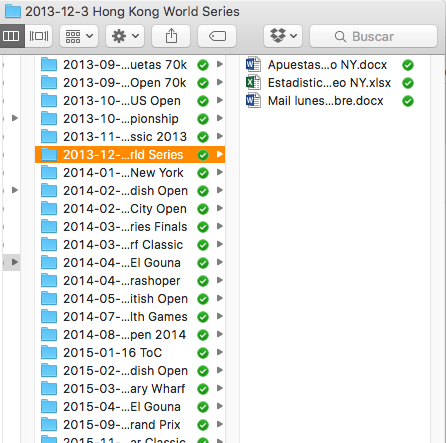446x443 pixels.
Task: Click in the Buscar search field
Action: coord(373,36)
